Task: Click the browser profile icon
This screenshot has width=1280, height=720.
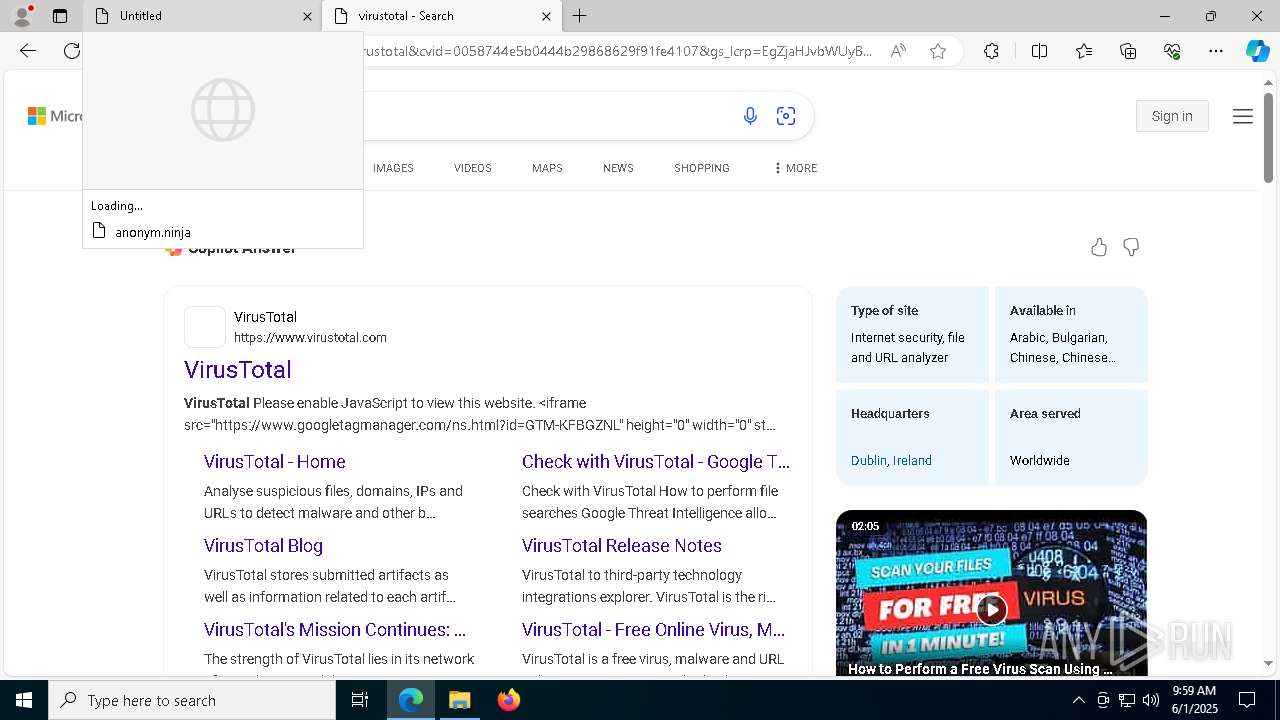Action: tap(22, 16)
